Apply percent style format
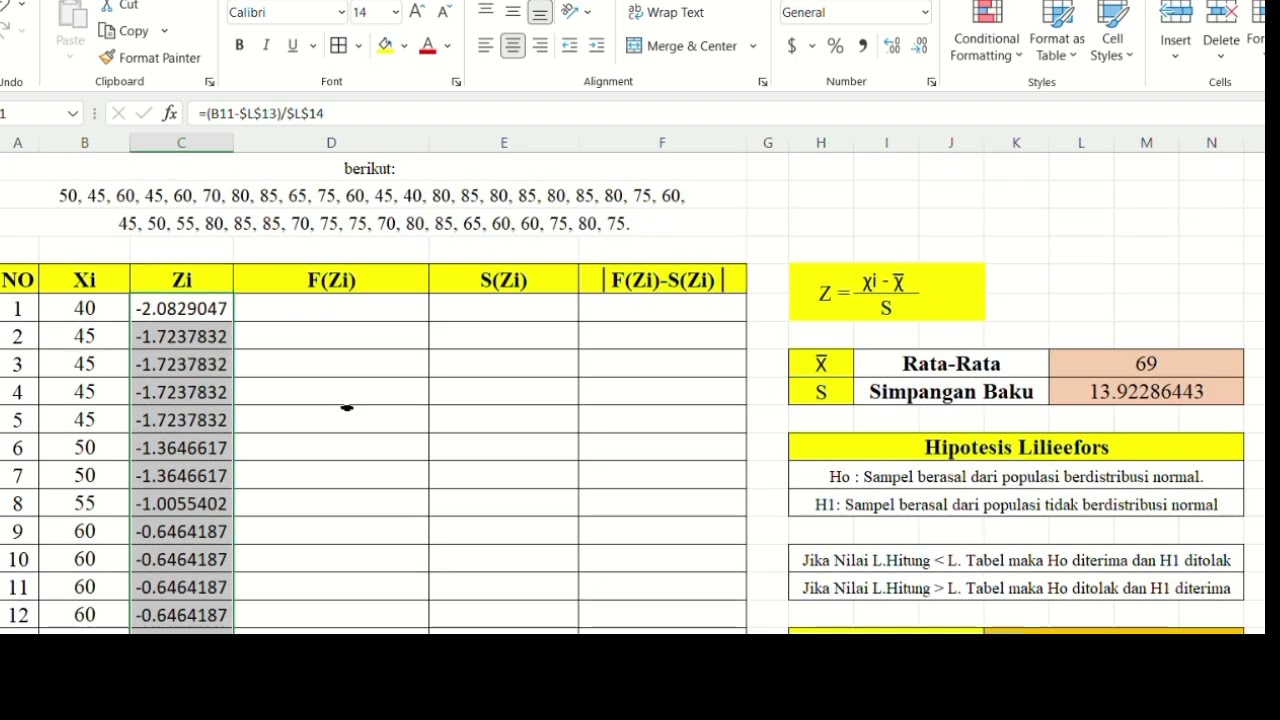Screen dimensions: 1280x720 coord(836,46)
